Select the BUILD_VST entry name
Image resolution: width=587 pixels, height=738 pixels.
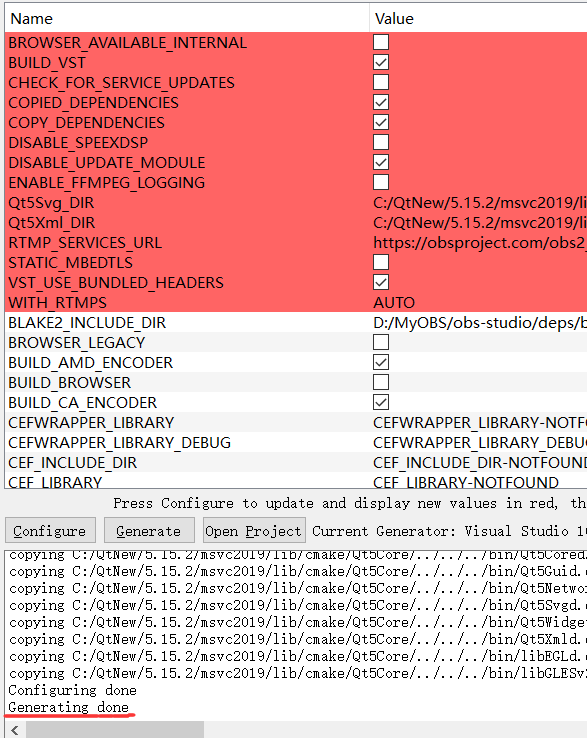pyautogui.click(x=47, y=63)
